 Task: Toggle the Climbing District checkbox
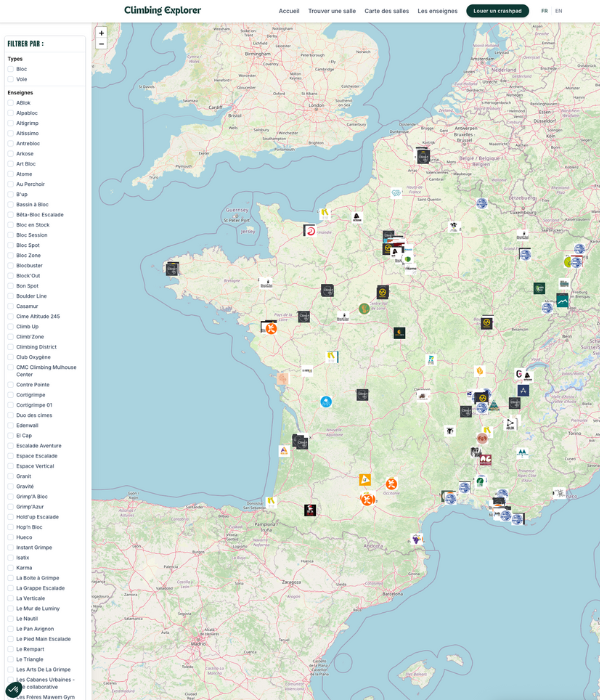[x=11, y=347]
